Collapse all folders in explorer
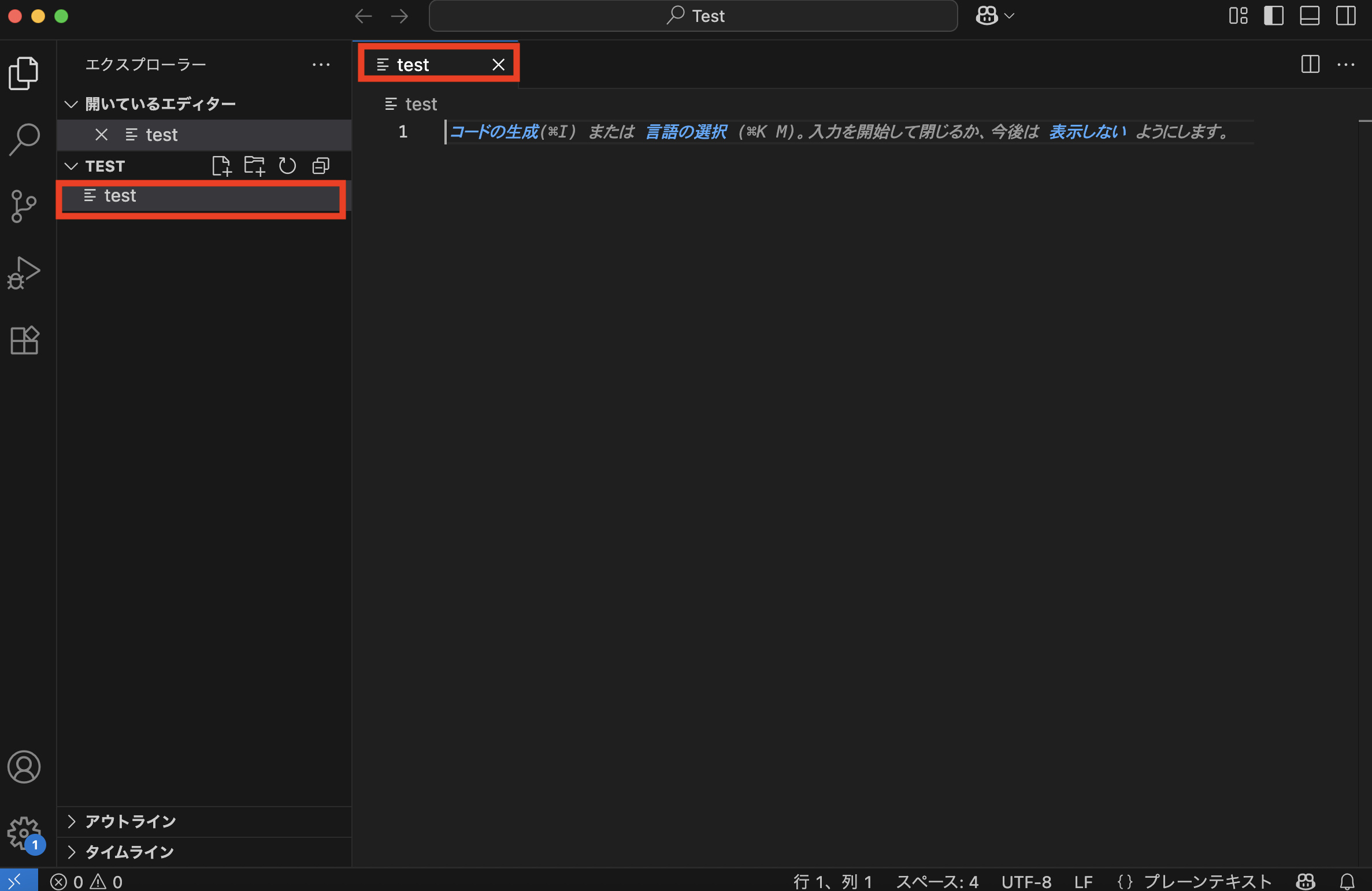 (x=321, y=166)
